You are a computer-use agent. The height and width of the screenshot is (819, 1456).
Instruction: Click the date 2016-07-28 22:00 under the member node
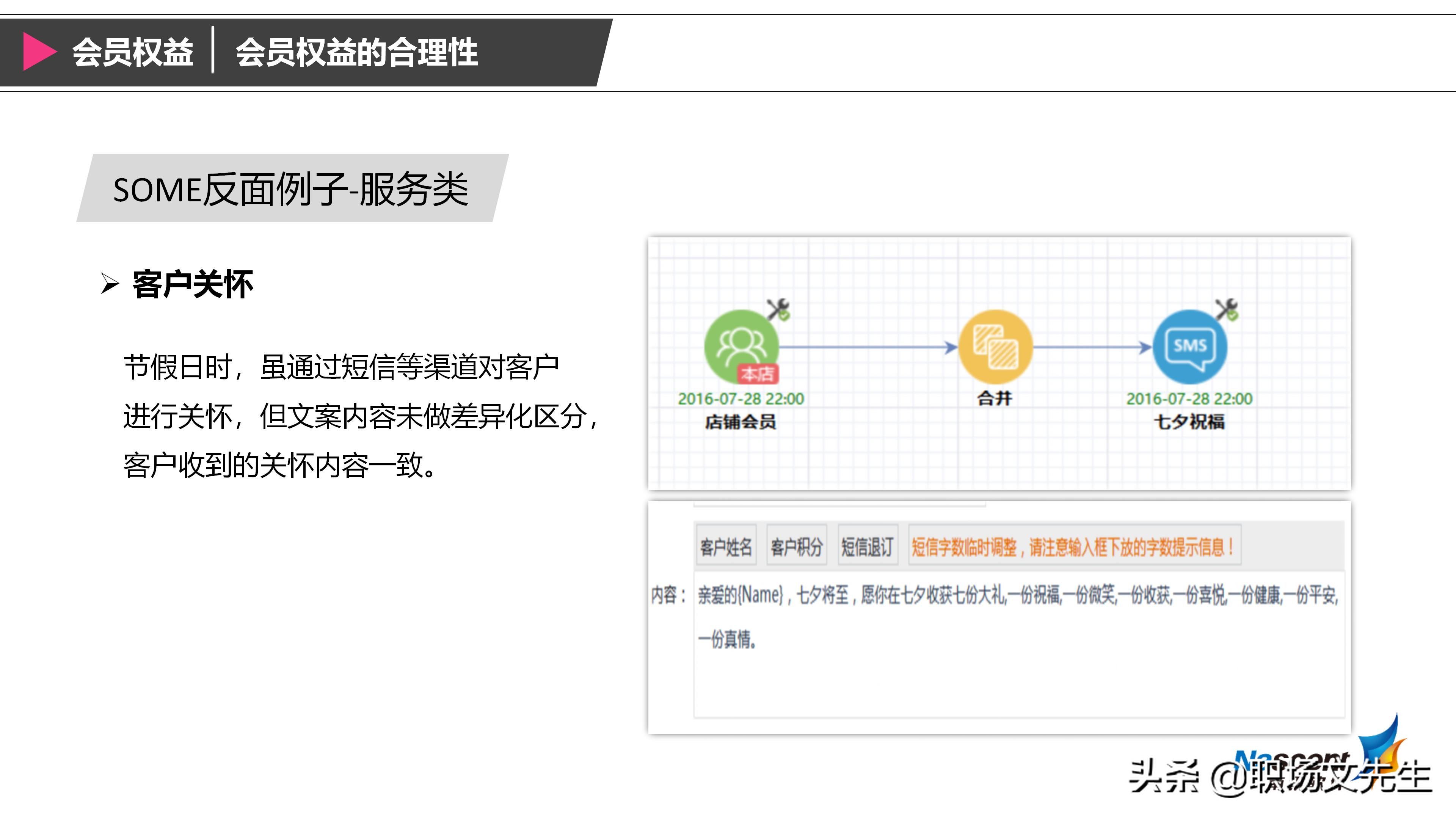pos(741,399)
